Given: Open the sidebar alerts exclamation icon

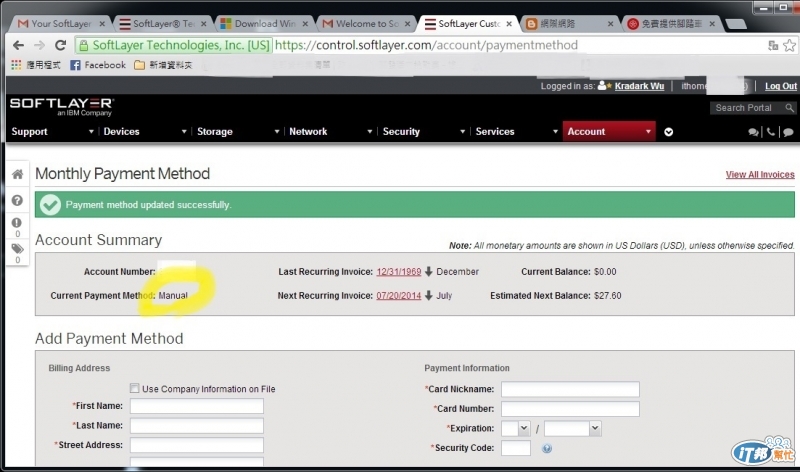Looking at the screenshot, I should pyautogui.click(x=17, y=222).
